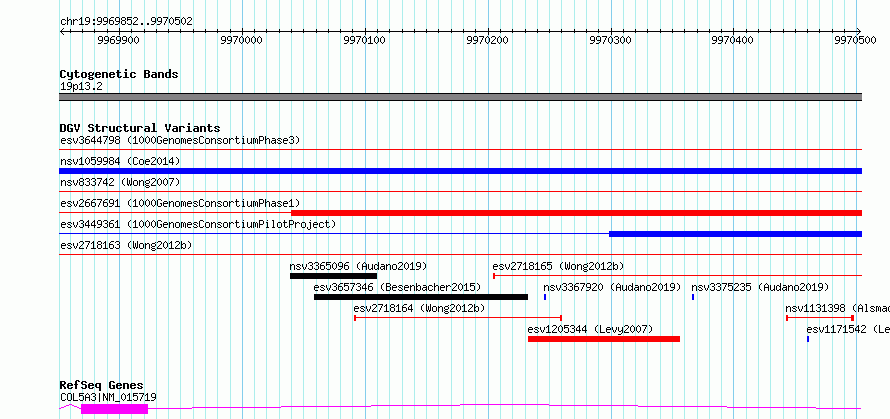Open variant esv3449361 (1000GenomesConsortiumPilotProject) label

(x=198, y=224)
